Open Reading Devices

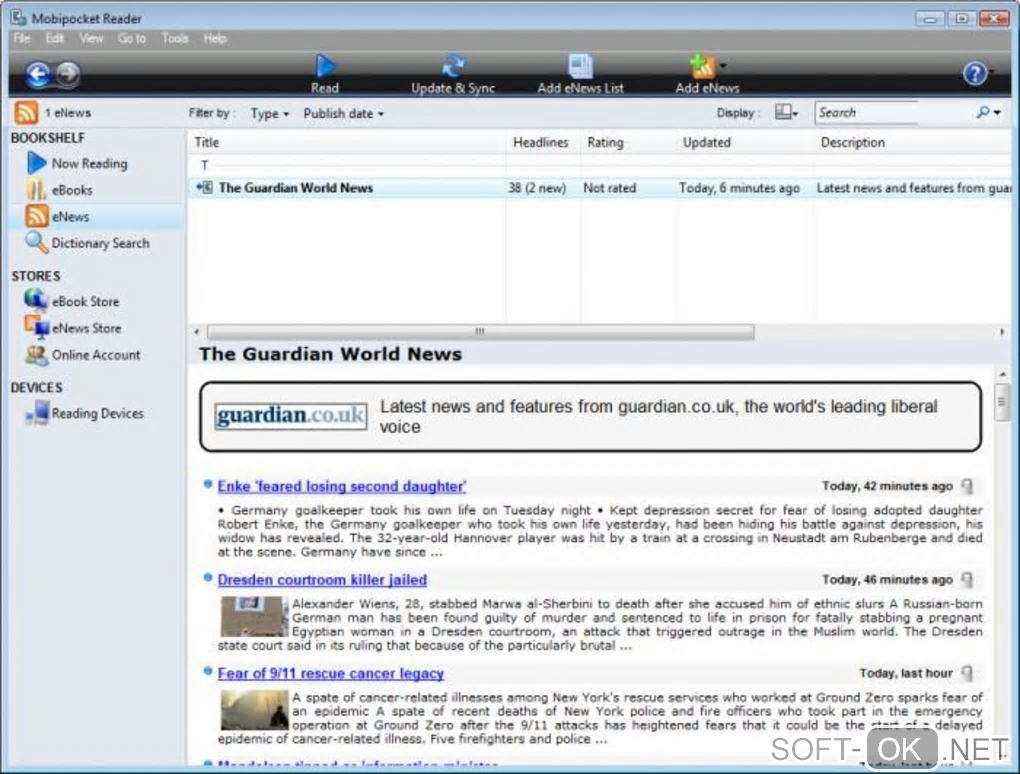point(85,414)
